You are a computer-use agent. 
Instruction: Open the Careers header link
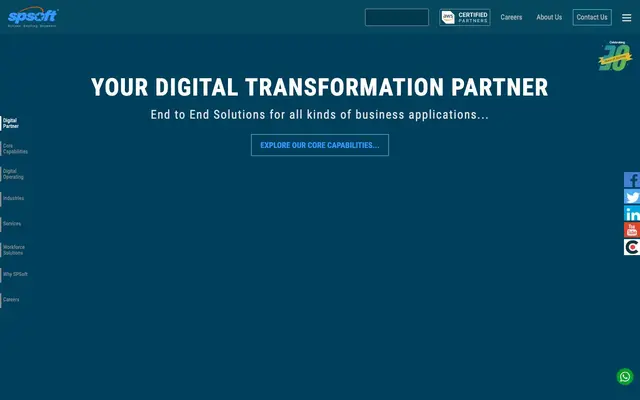511,17
